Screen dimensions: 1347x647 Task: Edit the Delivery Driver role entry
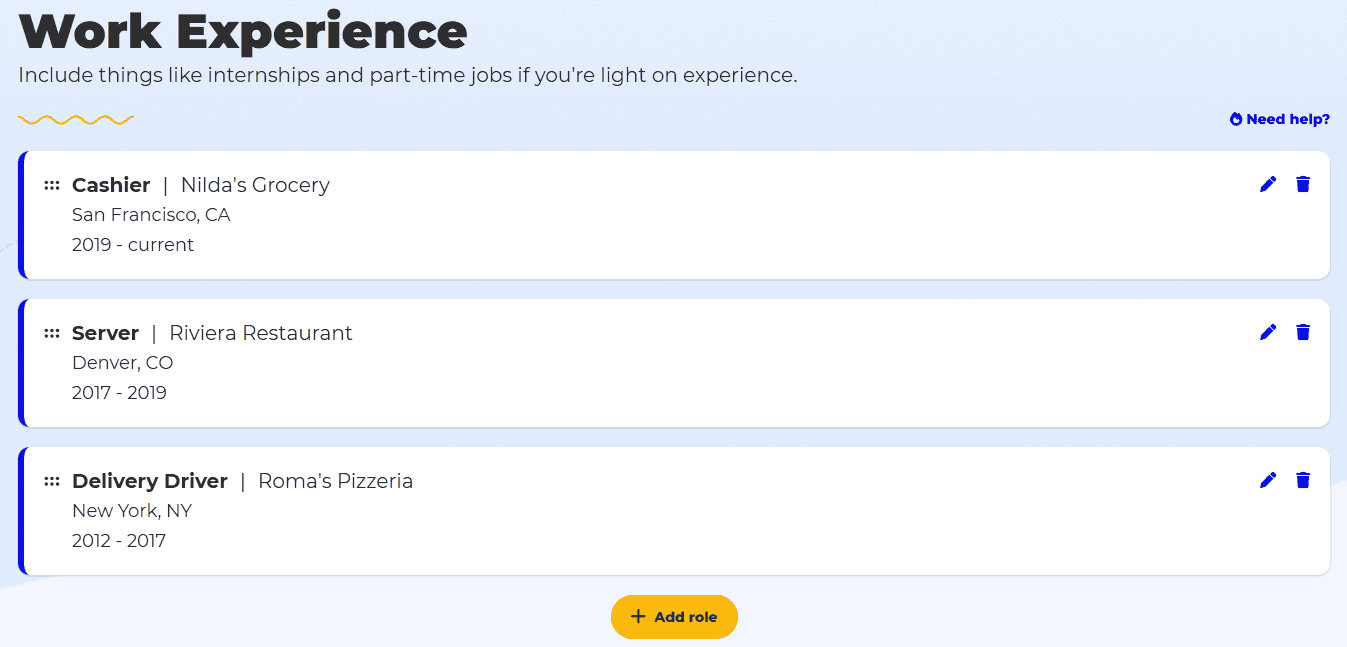click(1267, 480)
